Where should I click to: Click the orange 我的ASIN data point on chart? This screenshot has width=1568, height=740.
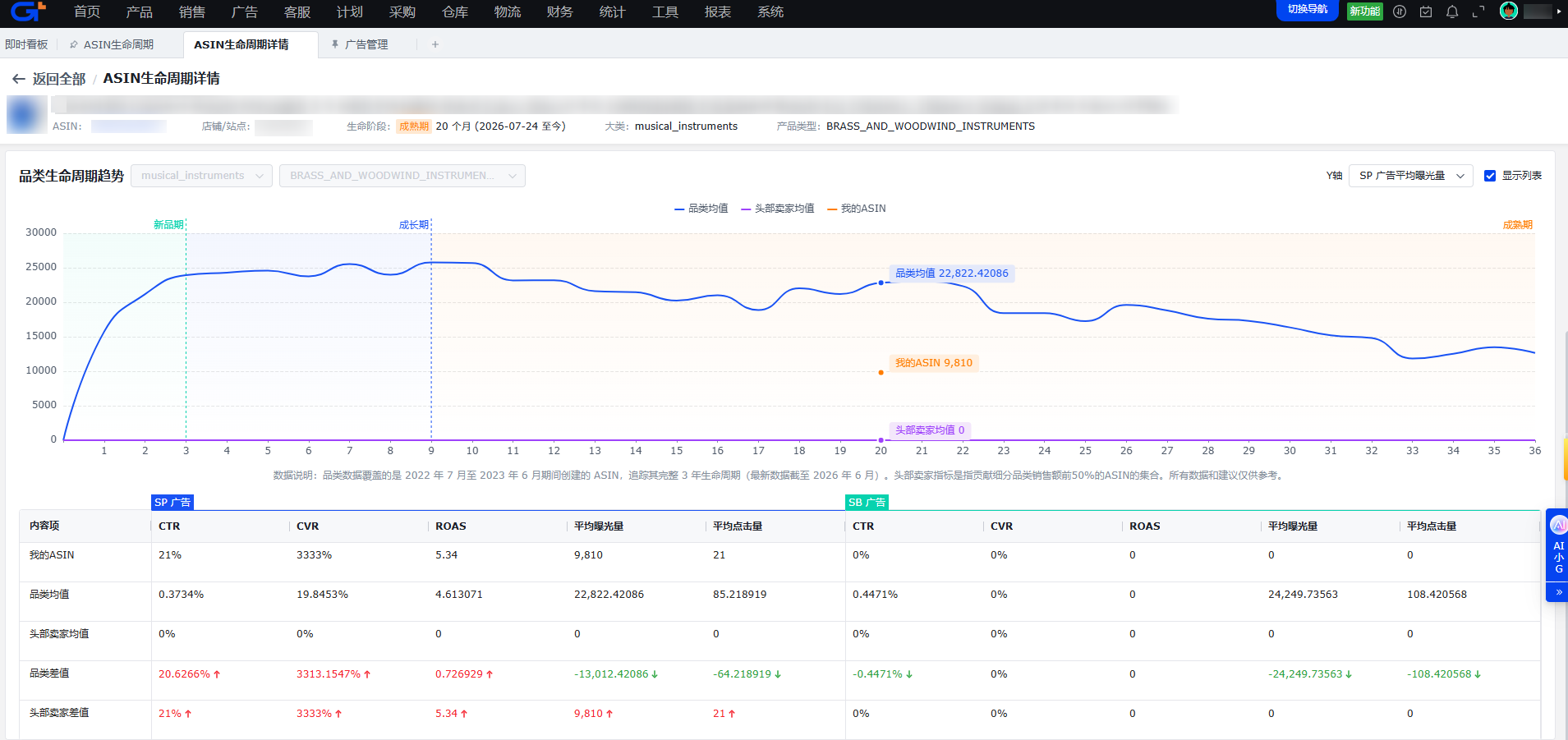[x=881, y=372]
